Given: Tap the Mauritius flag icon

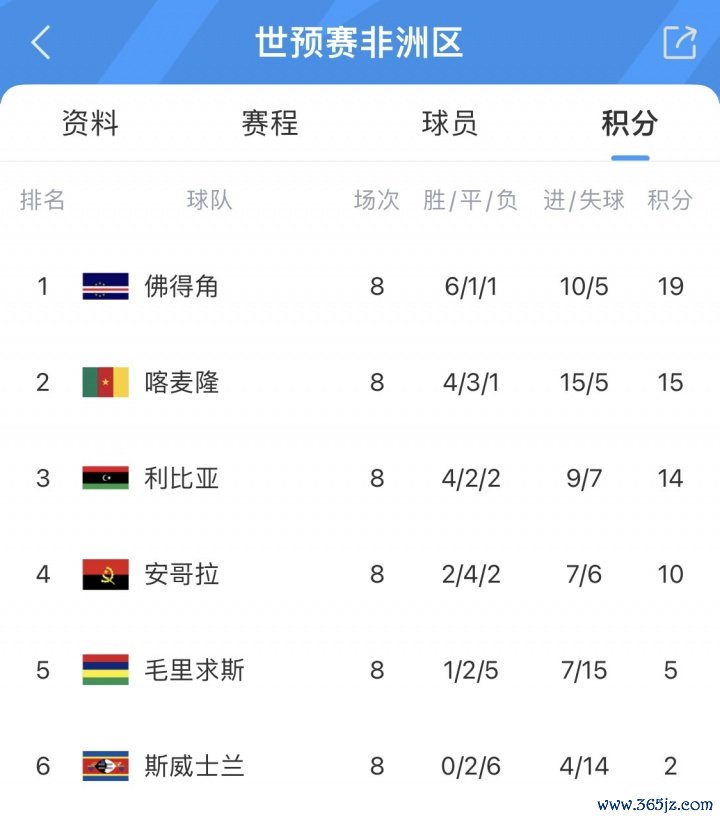Looking at the screenshot, I should [x=105, y=670].
